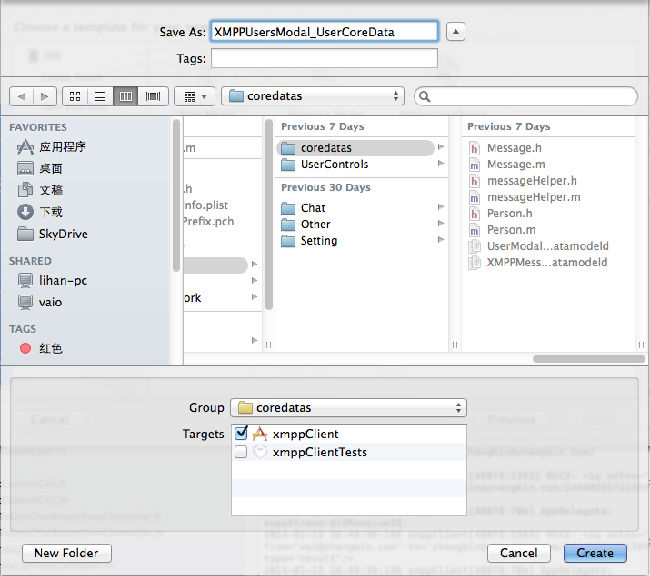Switch to column view mode
Viewport: 650px width, 576px height.
click(x=126, y=96)
